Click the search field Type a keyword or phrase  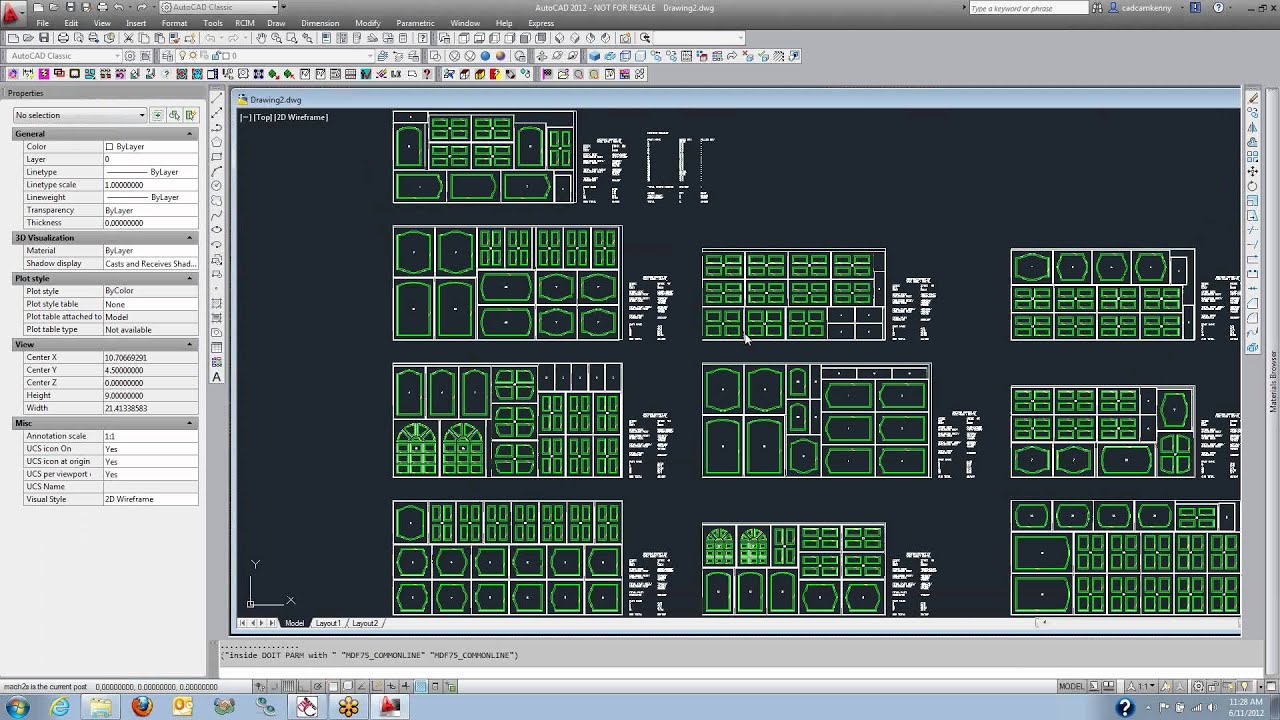click(1028, 8)
